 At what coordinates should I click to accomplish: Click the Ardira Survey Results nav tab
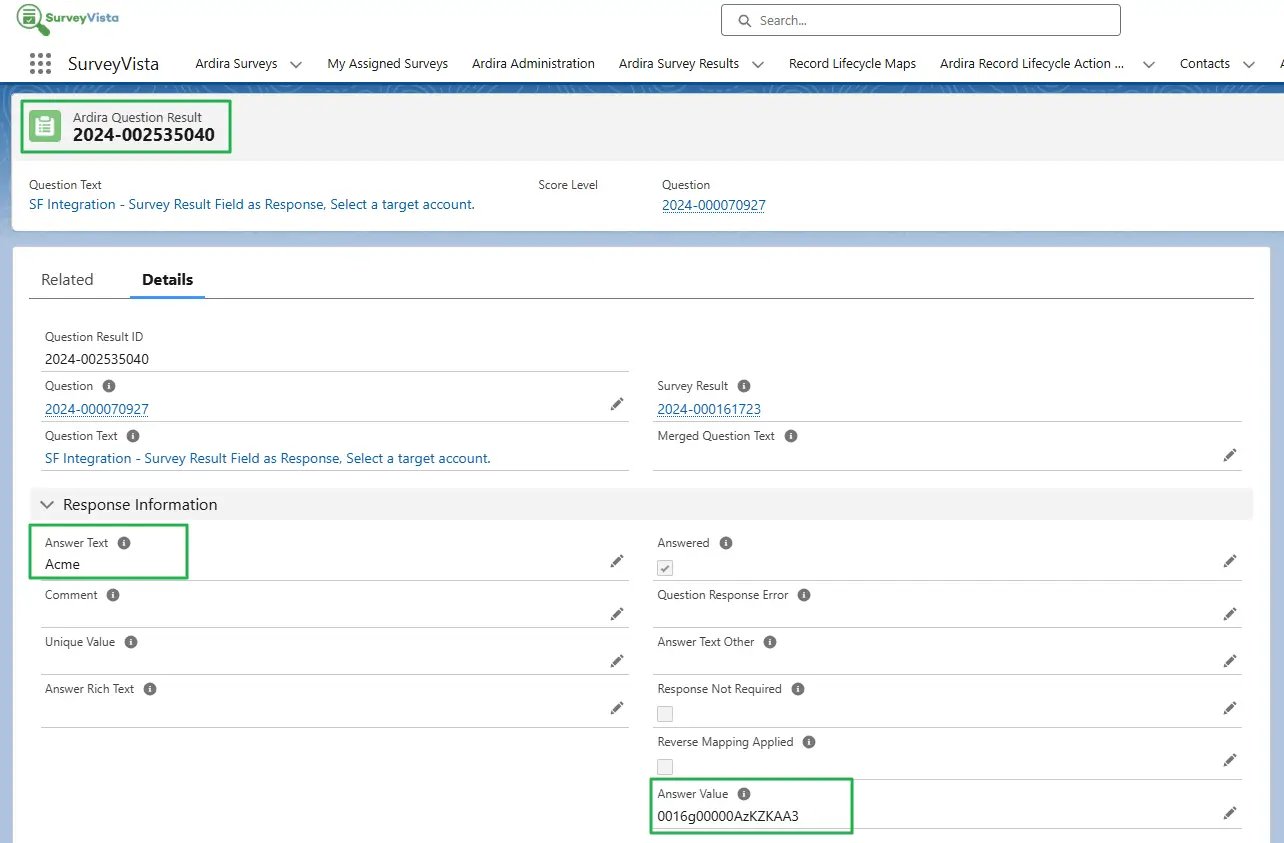tap(679, 63)
